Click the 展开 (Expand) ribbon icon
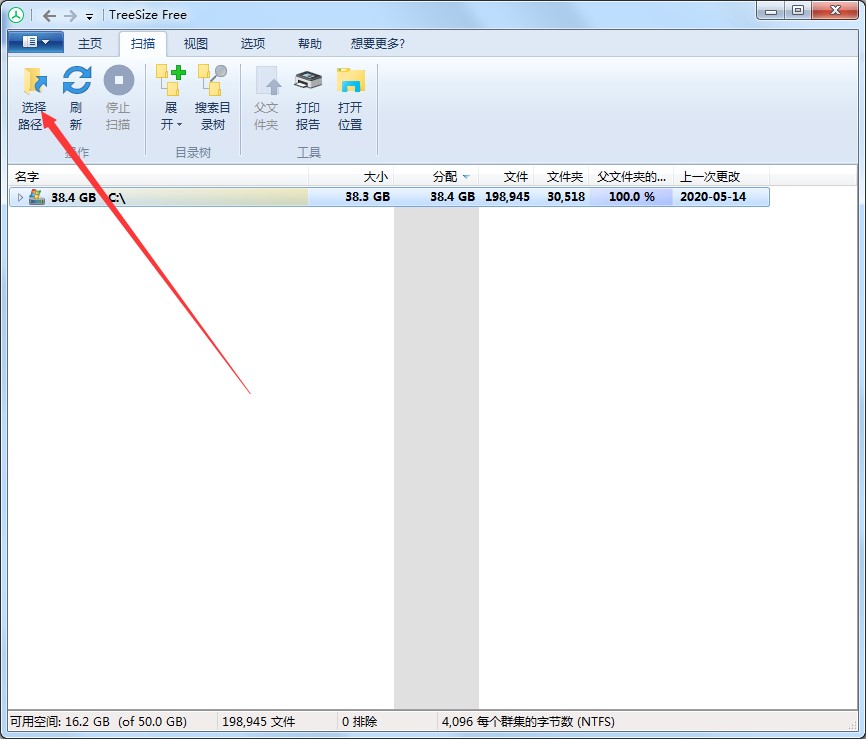The image size is (866, 739). click(169, 97)
